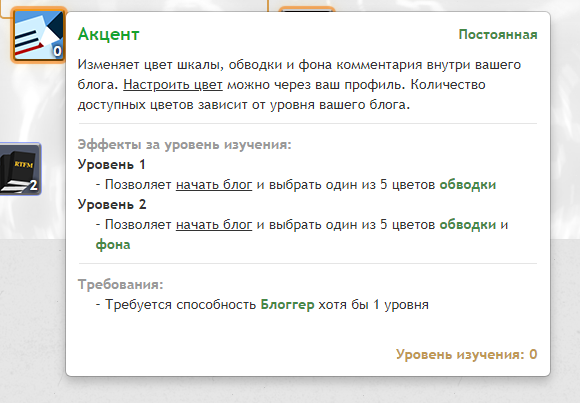Click green обводки in Уровень 2 line
This screenshot has height=403, width=580.
click(x=468, y=224)
